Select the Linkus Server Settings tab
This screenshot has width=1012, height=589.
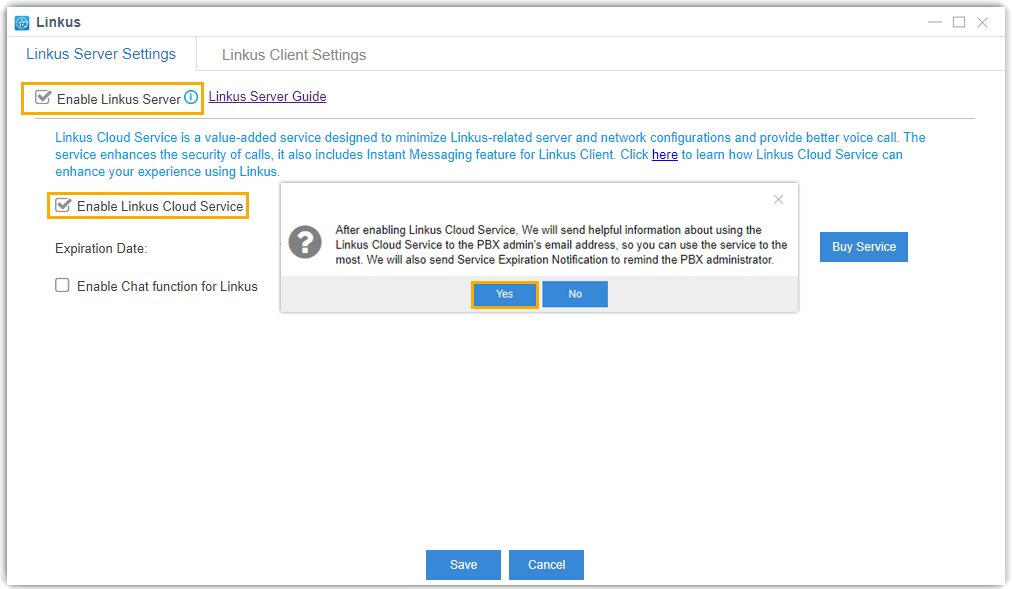pyautogui.click(x=101, y=54)
